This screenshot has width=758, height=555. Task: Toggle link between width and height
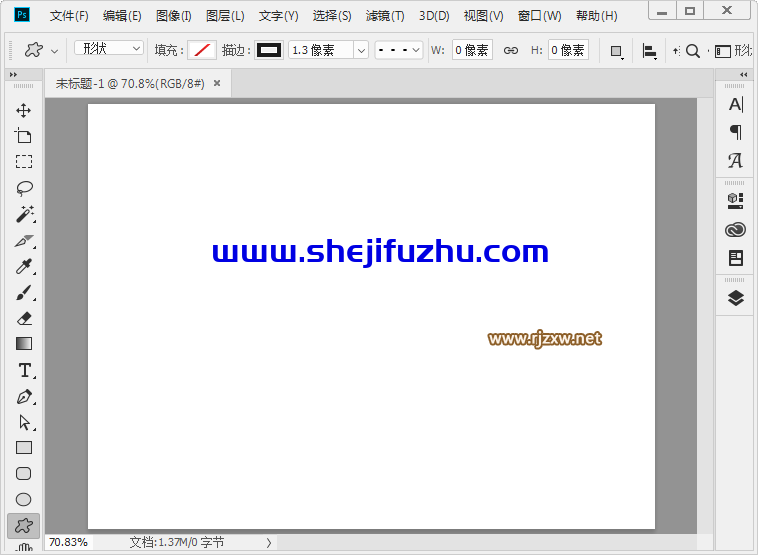click(x=511, y=50)
